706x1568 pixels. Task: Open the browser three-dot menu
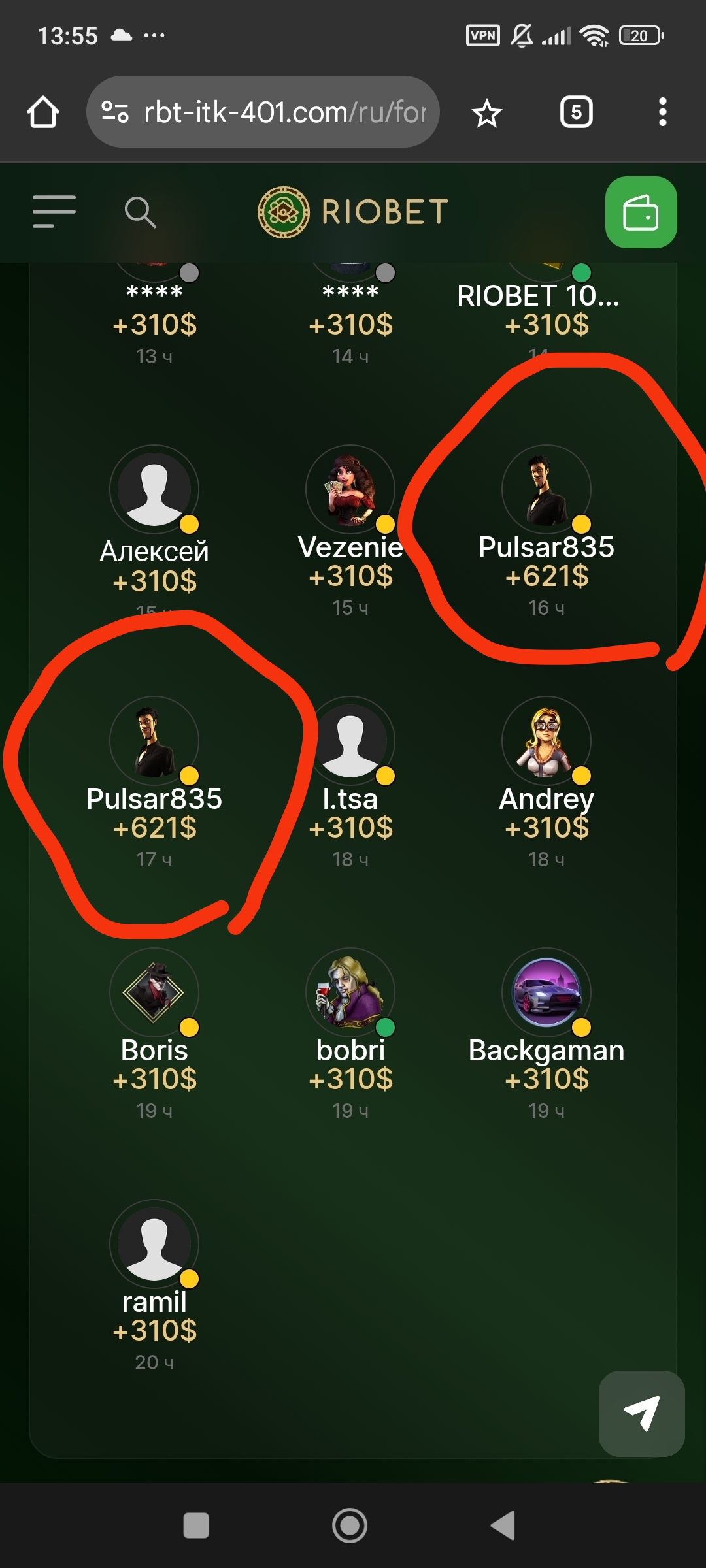[x=662, y=112]
